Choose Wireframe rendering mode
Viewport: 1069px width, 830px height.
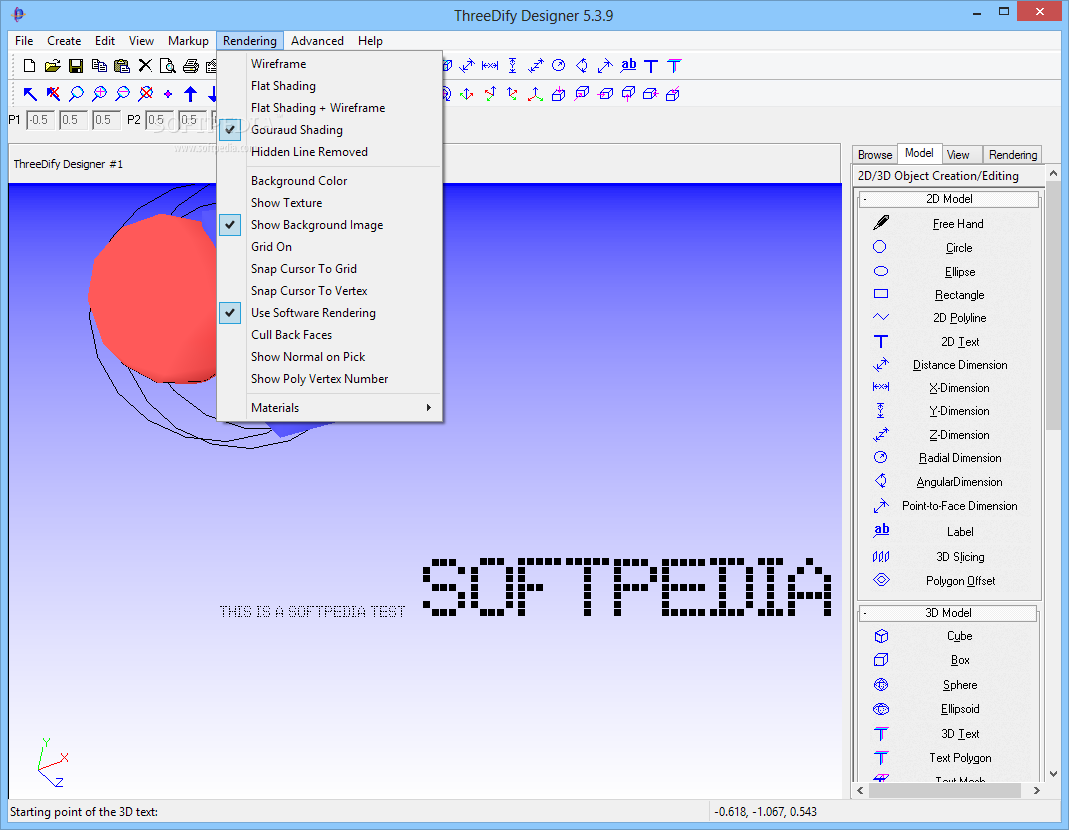point(330,63)
